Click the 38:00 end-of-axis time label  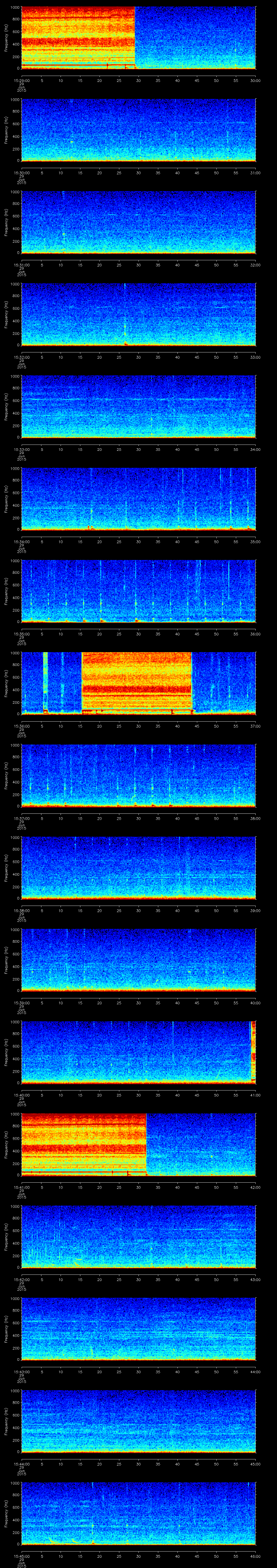click(255, 818)
